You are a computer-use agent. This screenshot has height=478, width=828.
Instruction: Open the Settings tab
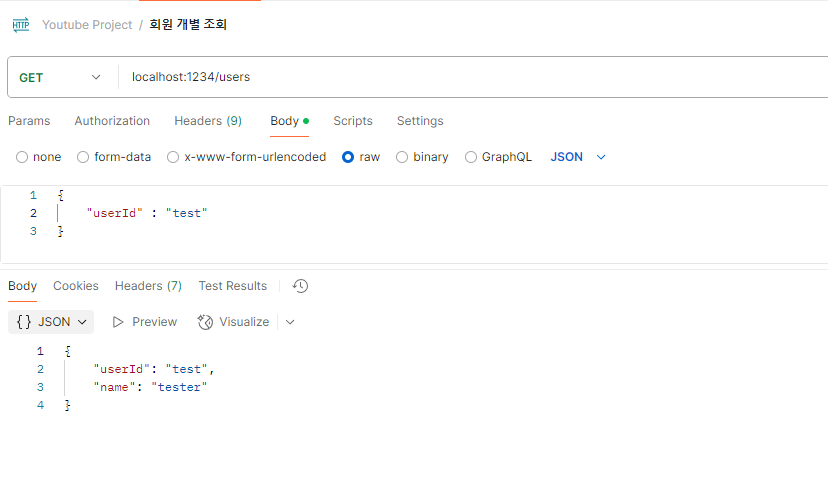pyautogui.click(x=420, y=121)
